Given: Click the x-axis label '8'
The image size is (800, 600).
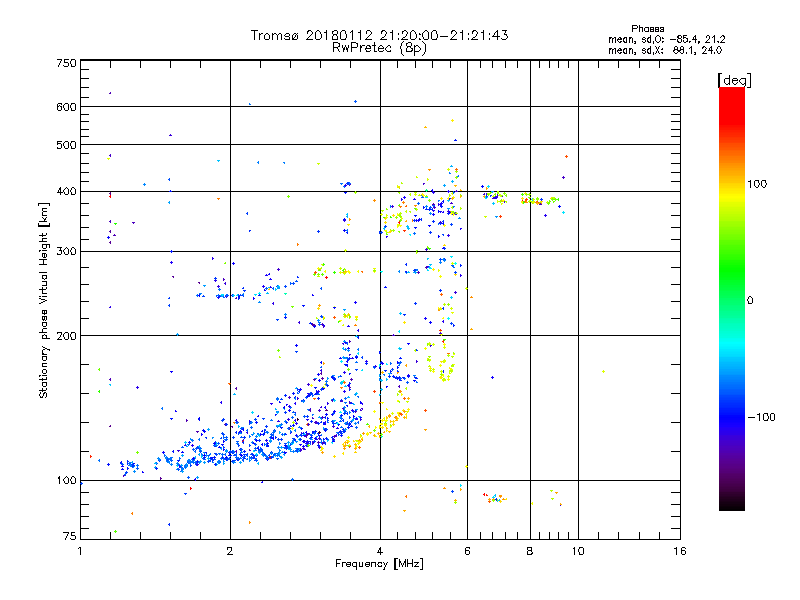Looking at the screenshot, I should pos(530,551).
